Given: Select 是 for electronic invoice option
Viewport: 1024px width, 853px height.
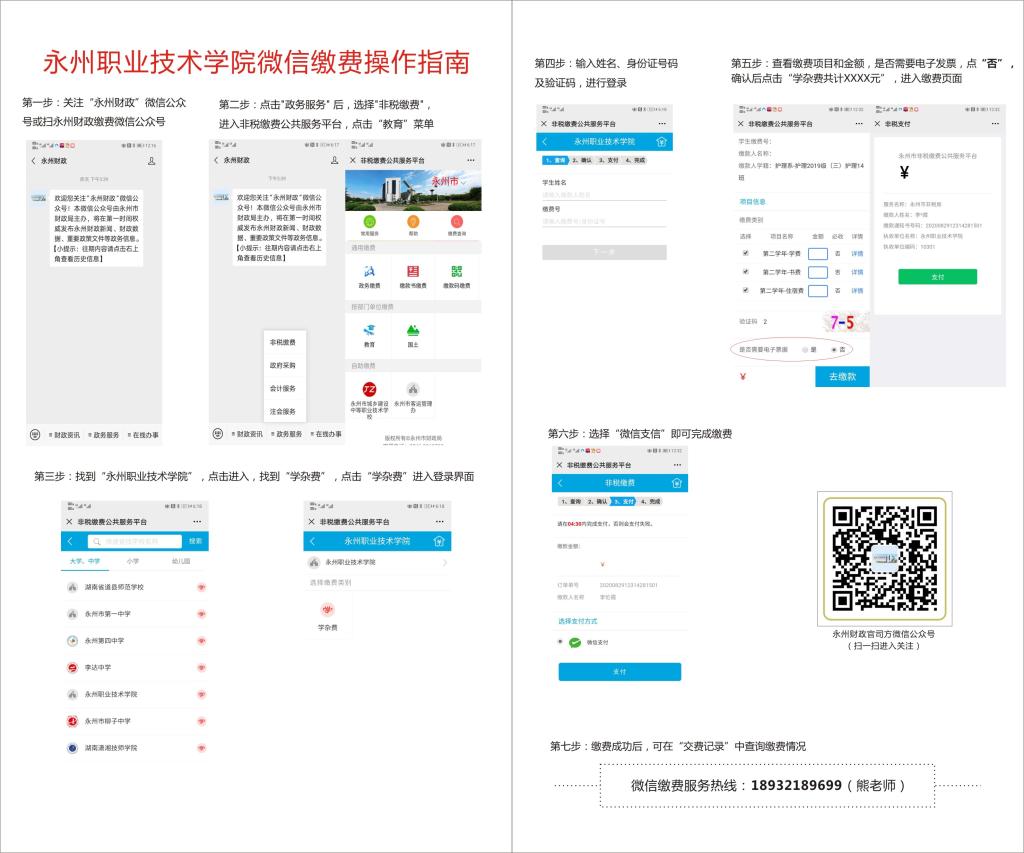Looking at the screenshot, I should coord(805,350).
